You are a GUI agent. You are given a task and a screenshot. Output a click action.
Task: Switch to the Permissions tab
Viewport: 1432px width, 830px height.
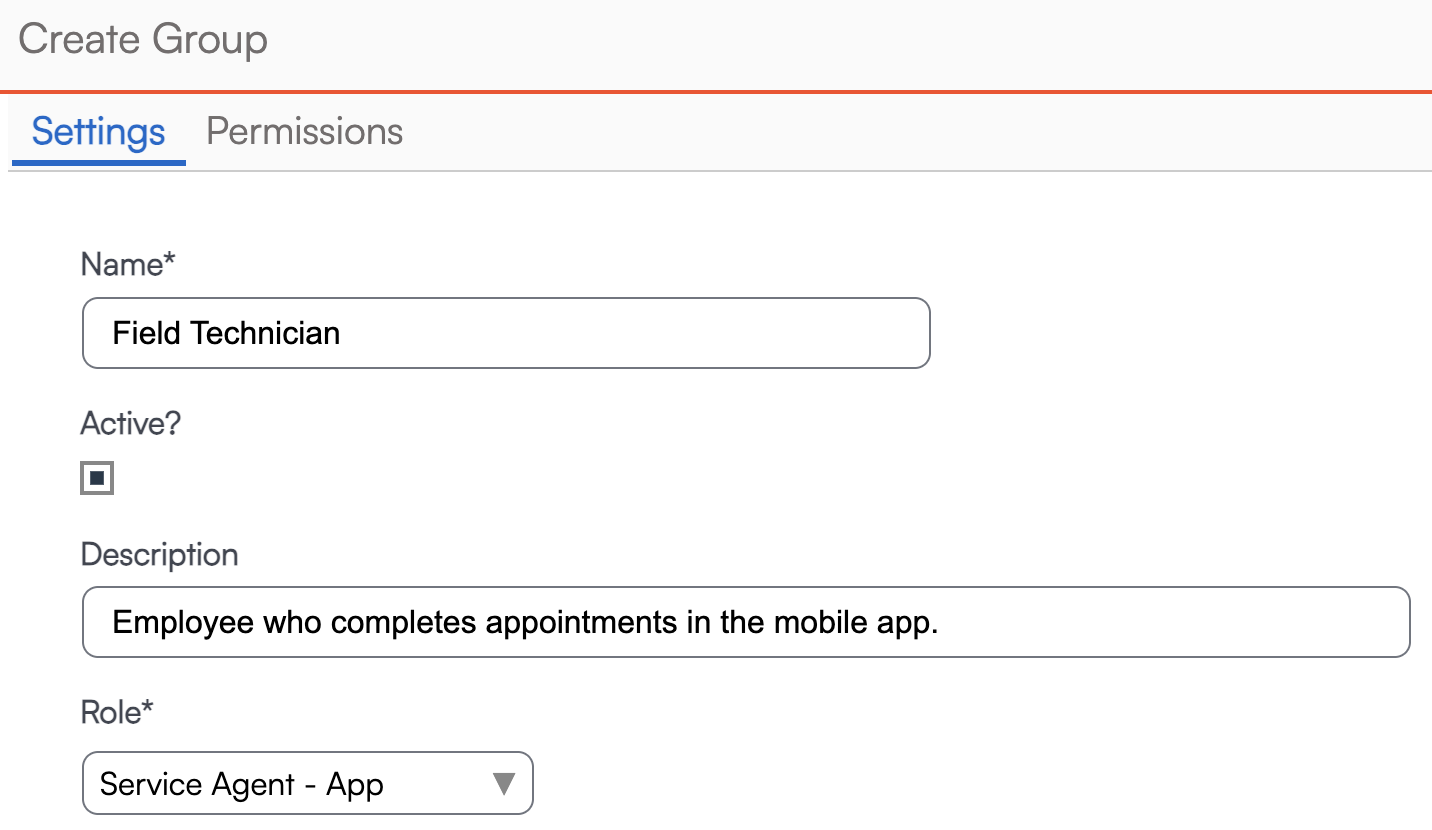coord(304,132)
